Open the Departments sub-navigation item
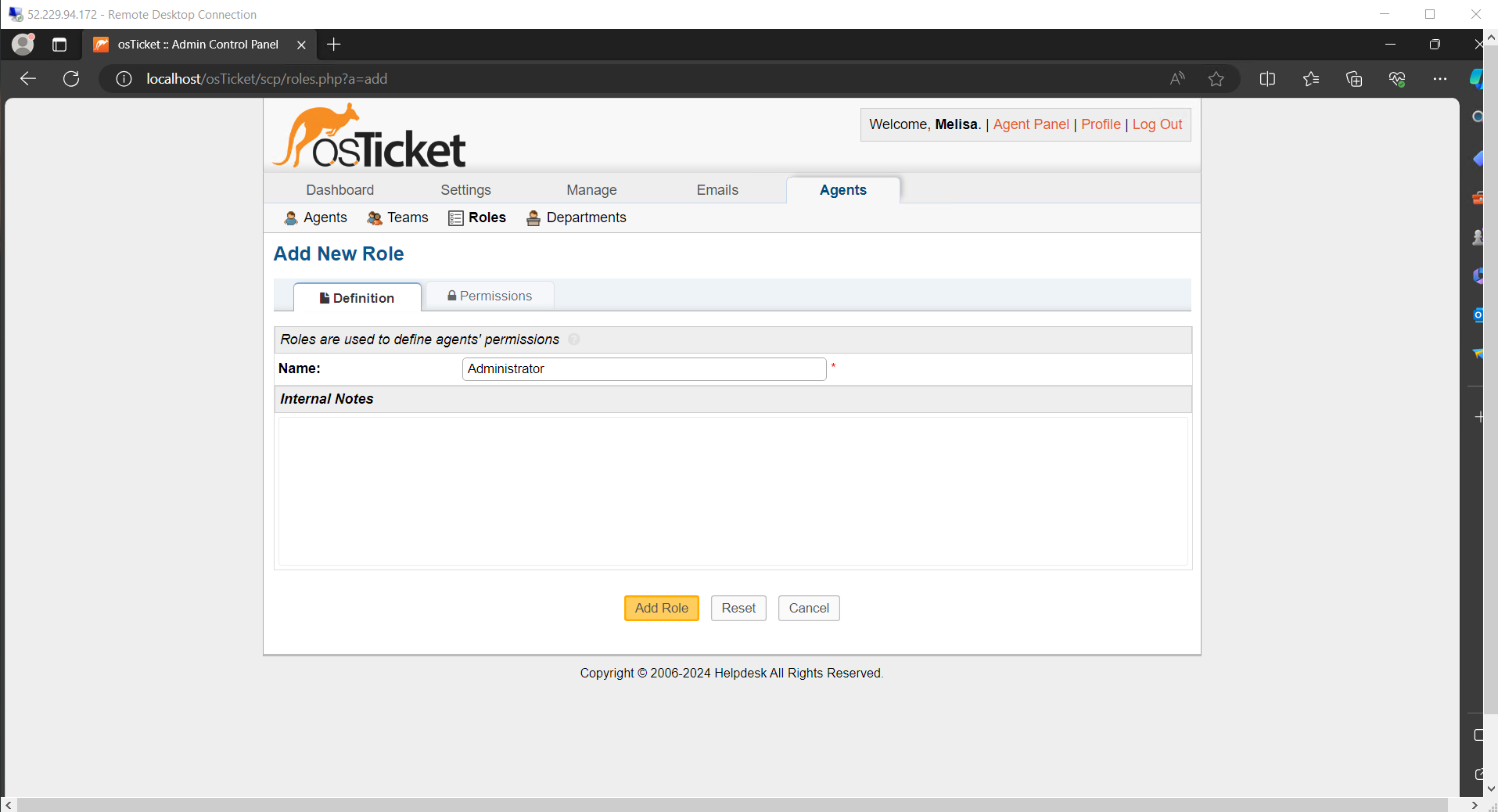Screen dimensions: 1498x812 (x=577, y=217)
